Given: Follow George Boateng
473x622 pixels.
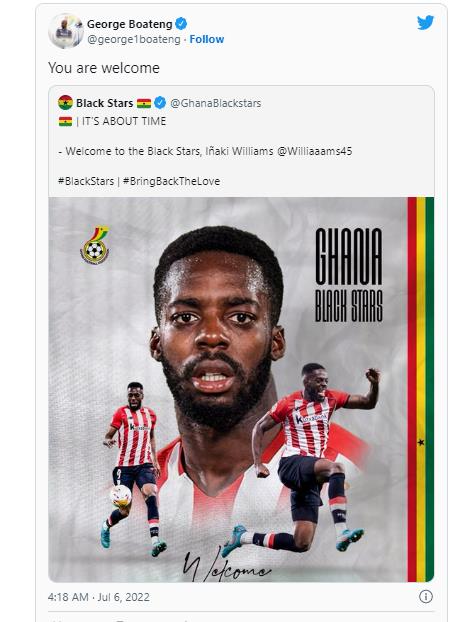Looking at the screenshot, I should 206,39.
